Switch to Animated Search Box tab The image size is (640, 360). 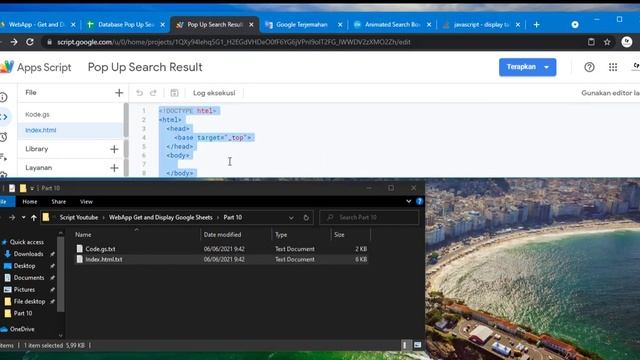click(392, 25)
